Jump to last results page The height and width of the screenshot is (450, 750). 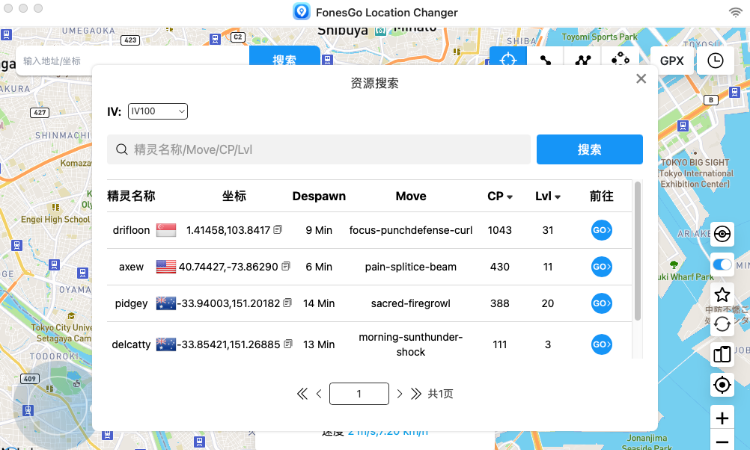click(416, 394)
